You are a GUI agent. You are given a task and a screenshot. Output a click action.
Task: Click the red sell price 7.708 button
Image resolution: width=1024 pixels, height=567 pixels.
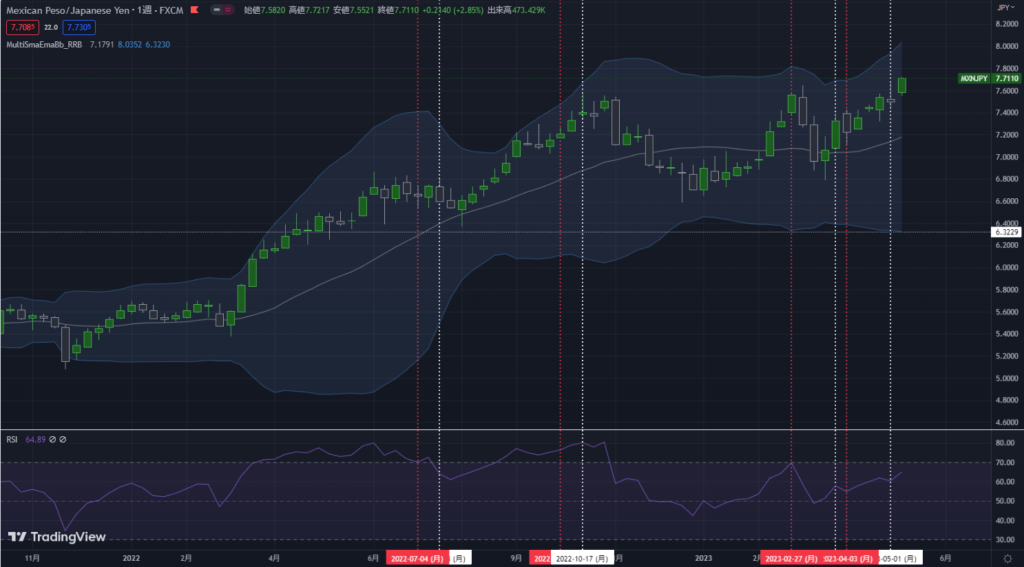(21, 28)
